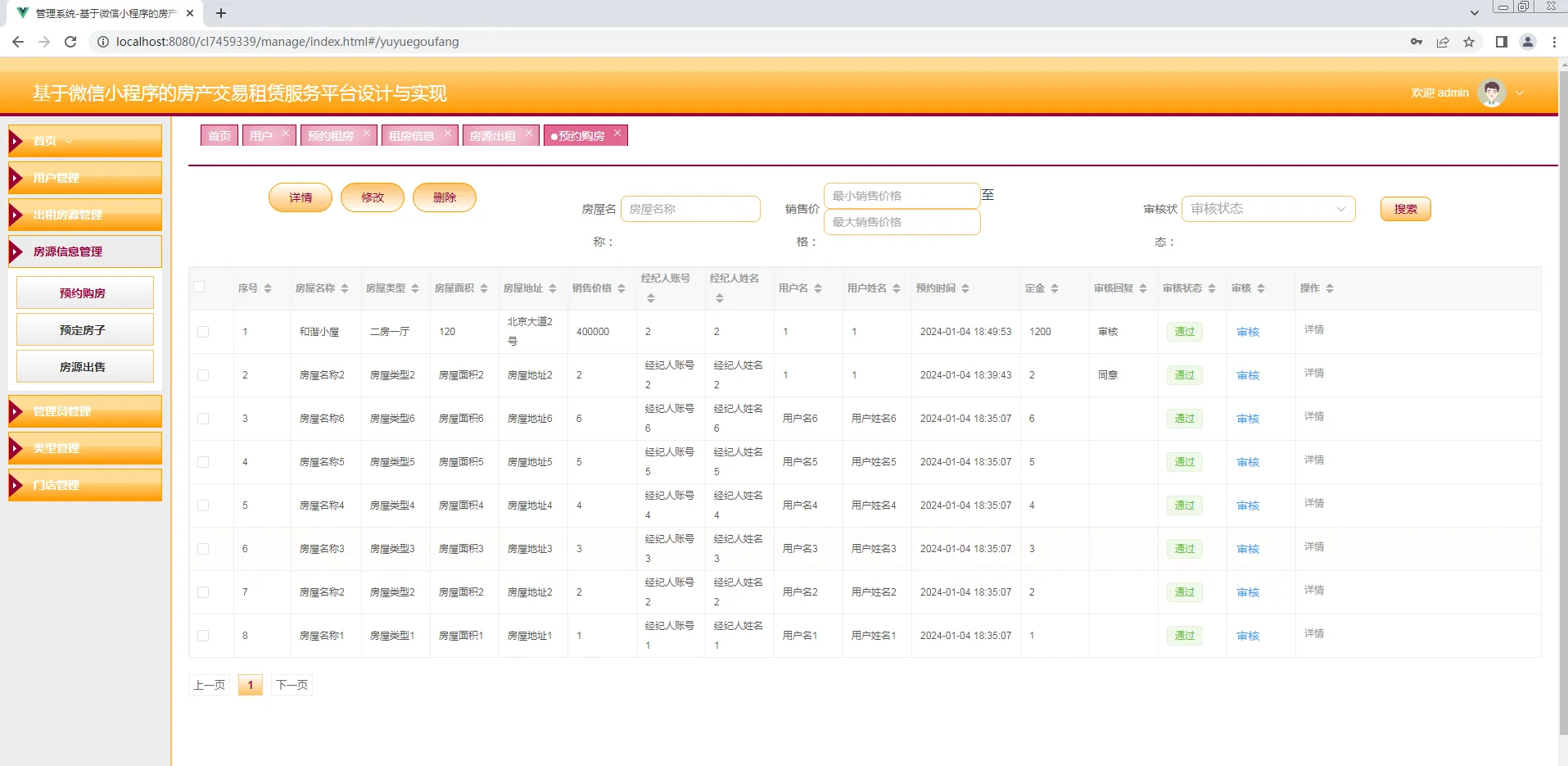Sort by 房屋面积 column arrows
Viewport: 1568px width, 766px height.
click(x=484, y=288)
